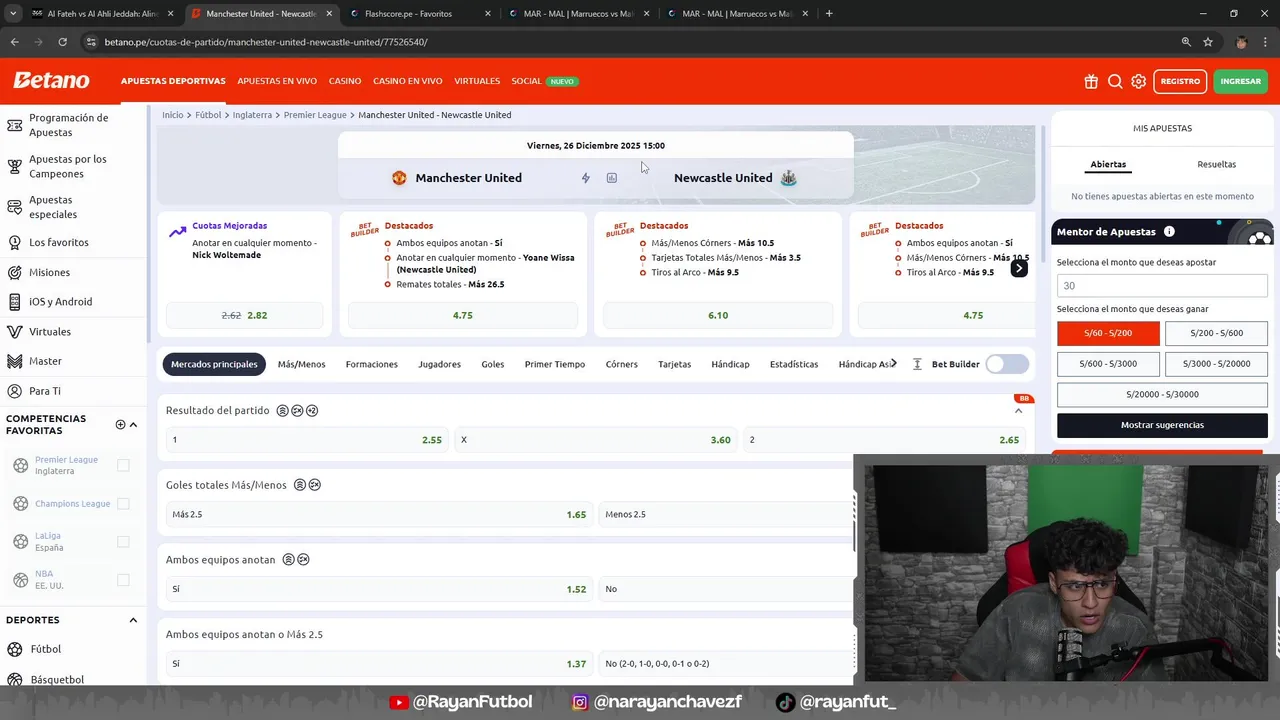Select Más 2.5 goals at 1.65
Image resolution: width=1280 pixels, height=720 pixels.
click(x=379, y=514)
